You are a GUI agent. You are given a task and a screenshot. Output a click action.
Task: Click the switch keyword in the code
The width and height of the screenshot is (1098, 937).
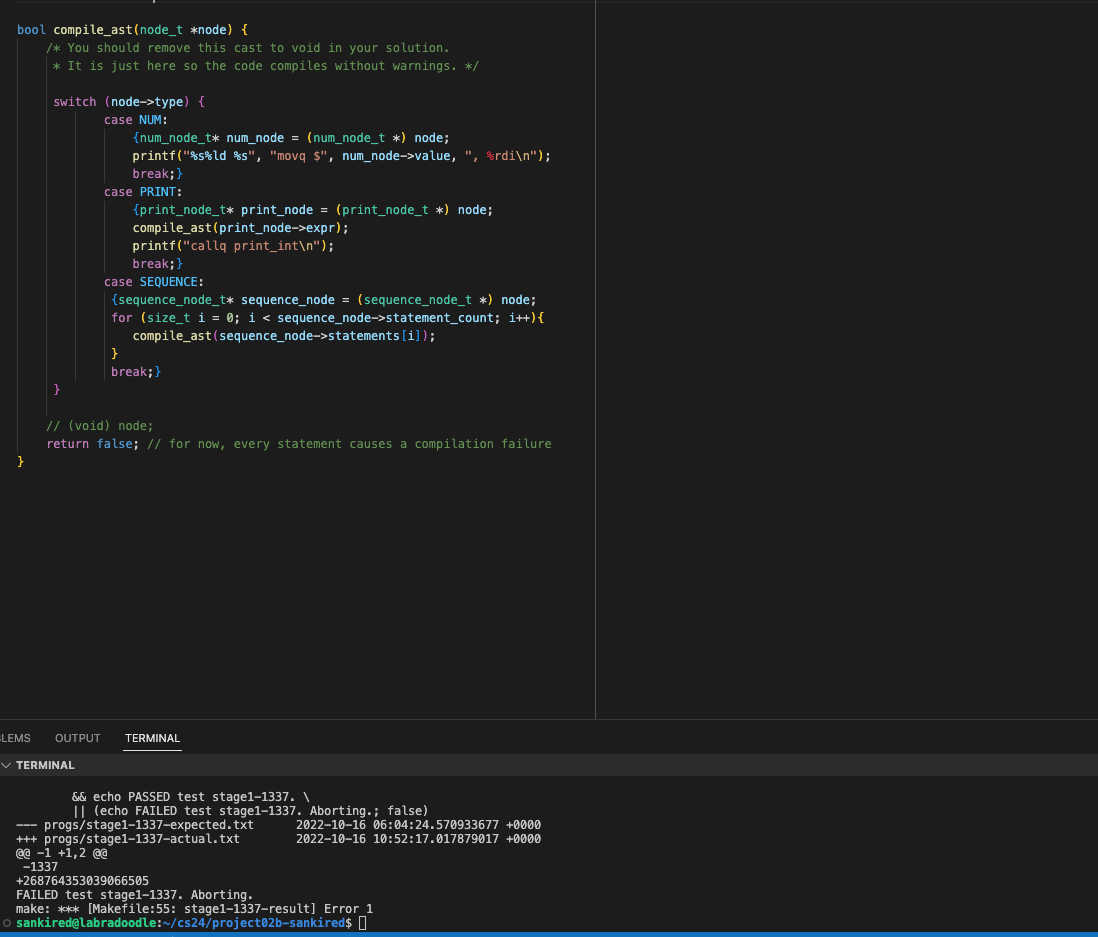point(75,102)
